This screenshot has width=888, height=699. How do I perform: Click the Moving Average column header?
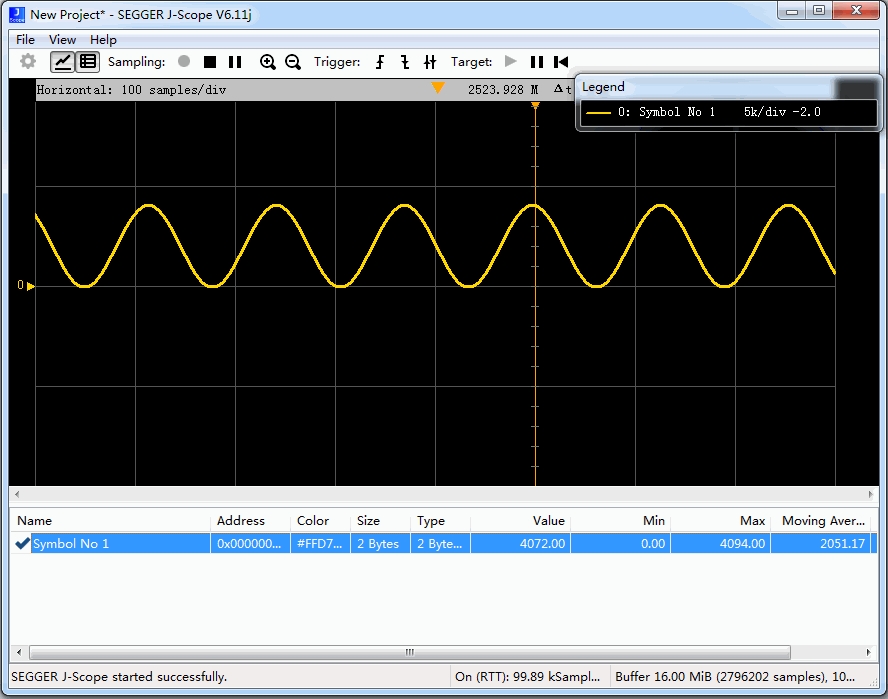click(823, 521)
